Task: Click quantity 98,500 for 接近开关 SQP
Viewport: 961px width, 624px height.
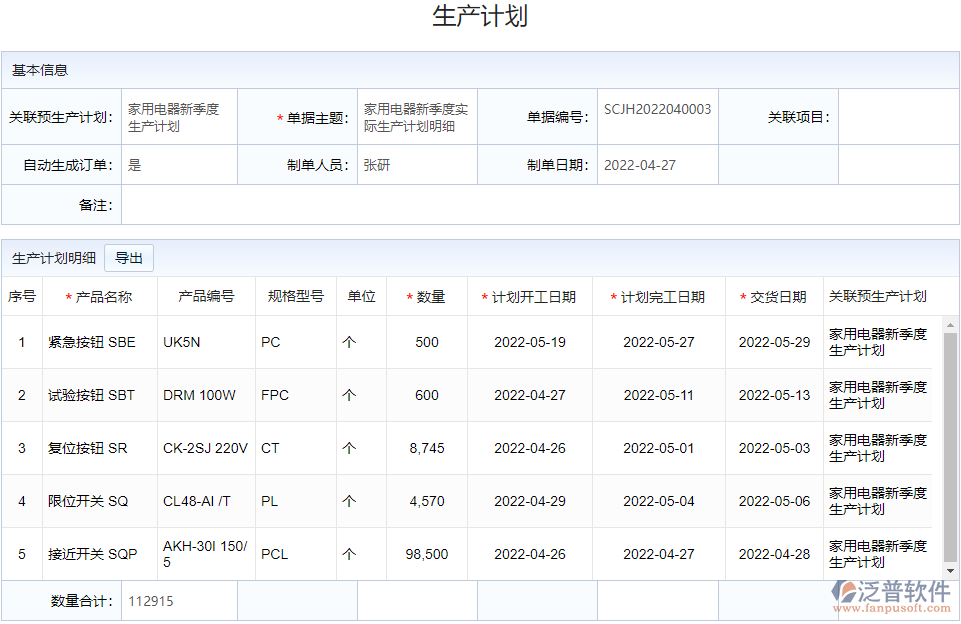Action: (426, 554)
